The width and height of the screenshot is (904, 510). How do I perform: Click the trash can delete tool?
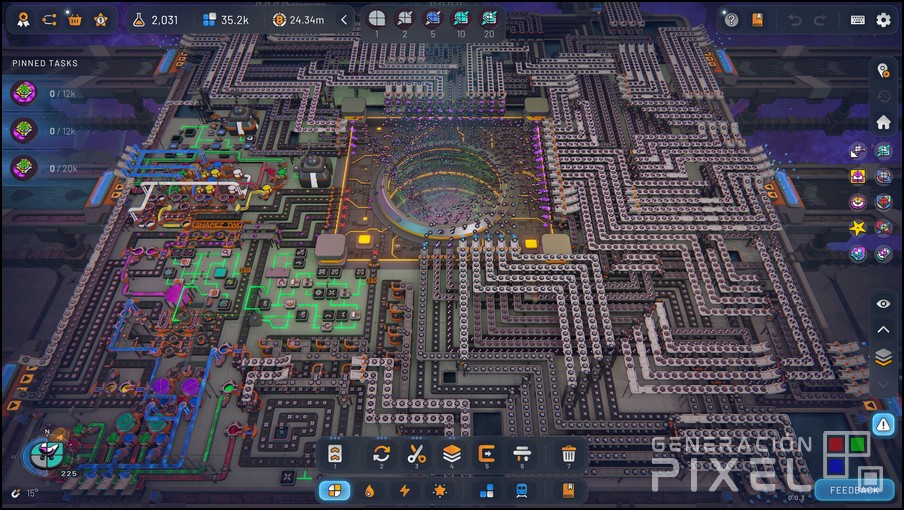click(568, 454)
